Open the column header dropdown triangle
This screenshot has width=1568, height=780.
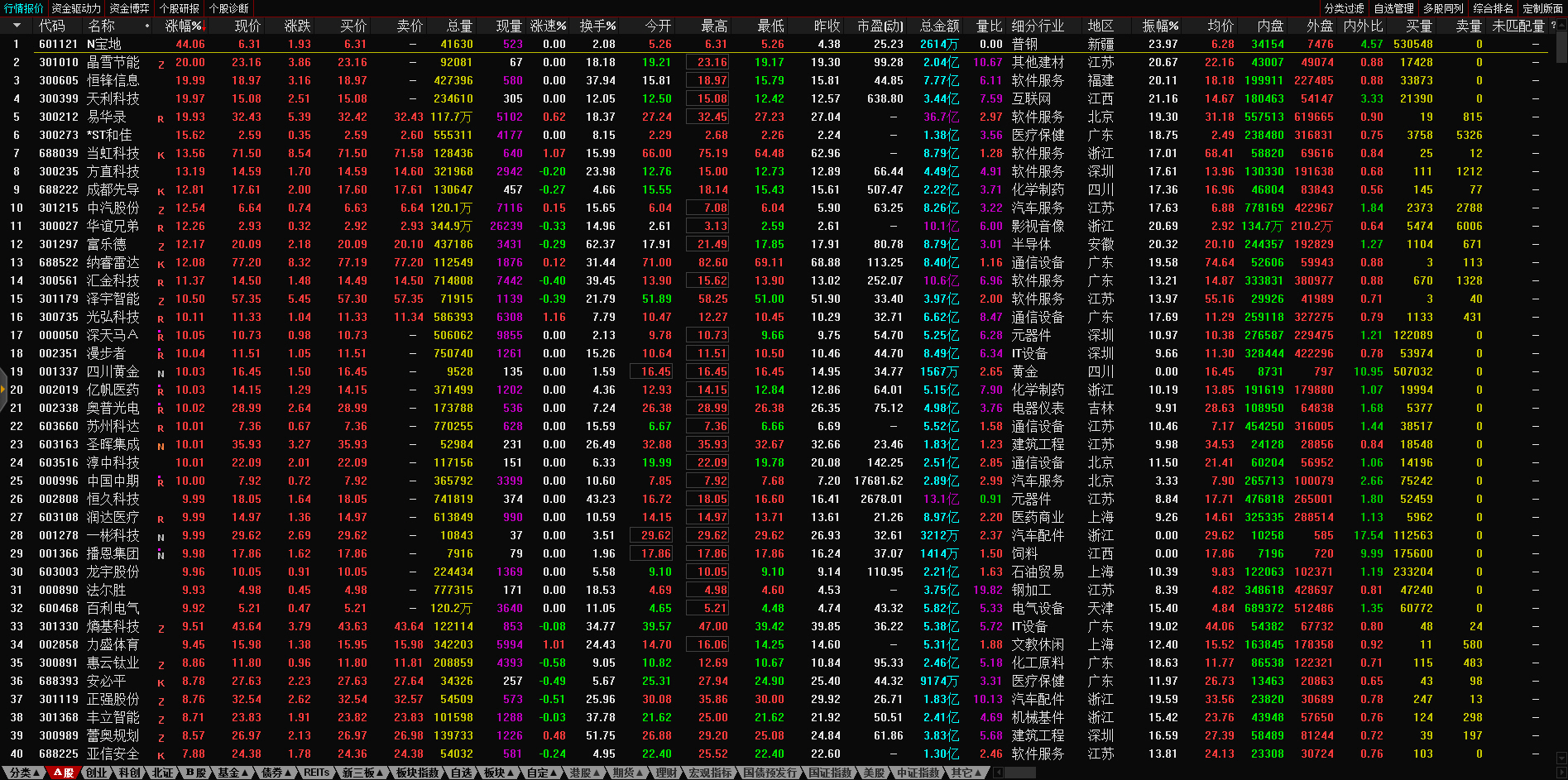17,26
